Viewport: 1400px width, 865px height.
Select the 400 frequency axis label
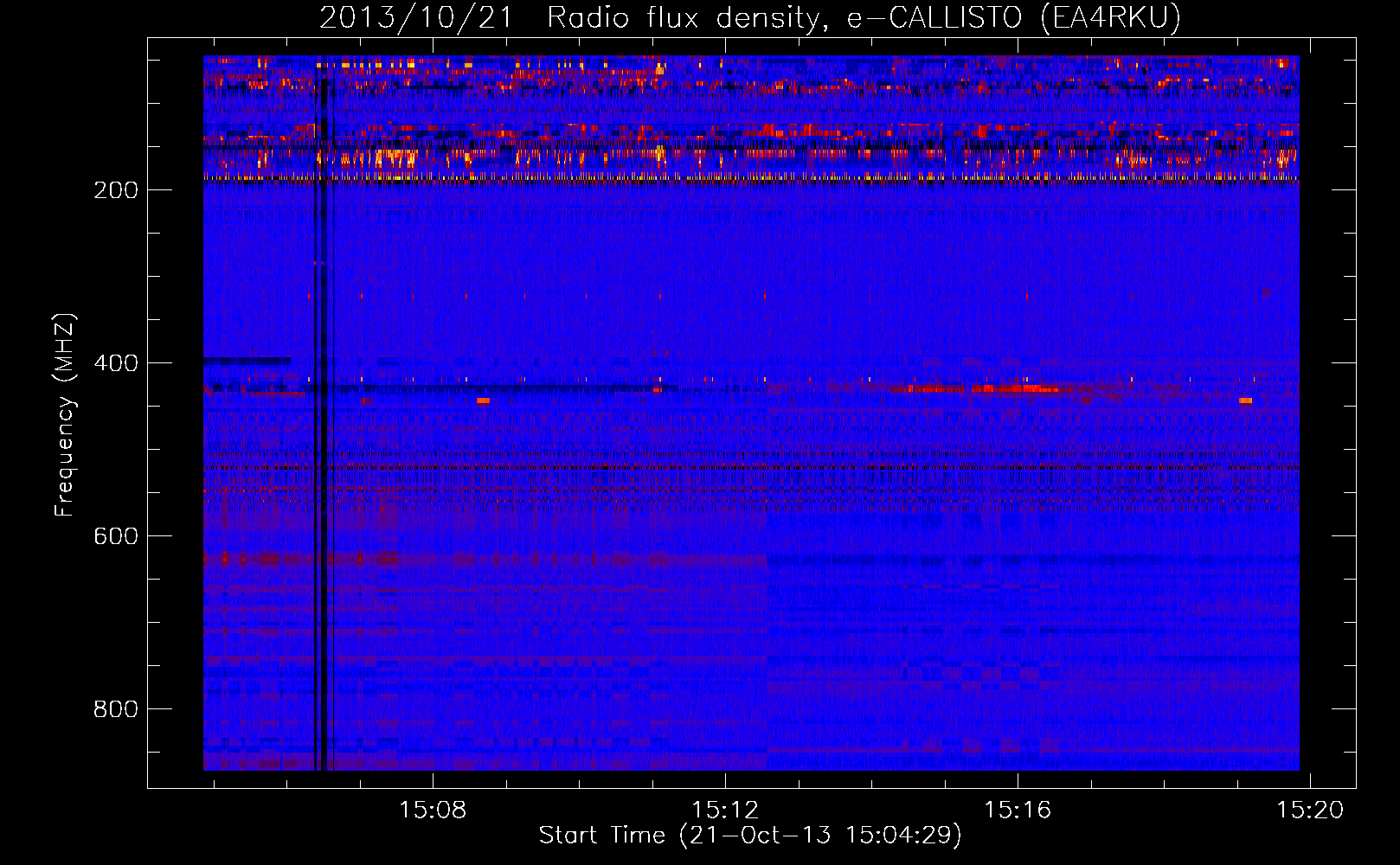[116, 363]
